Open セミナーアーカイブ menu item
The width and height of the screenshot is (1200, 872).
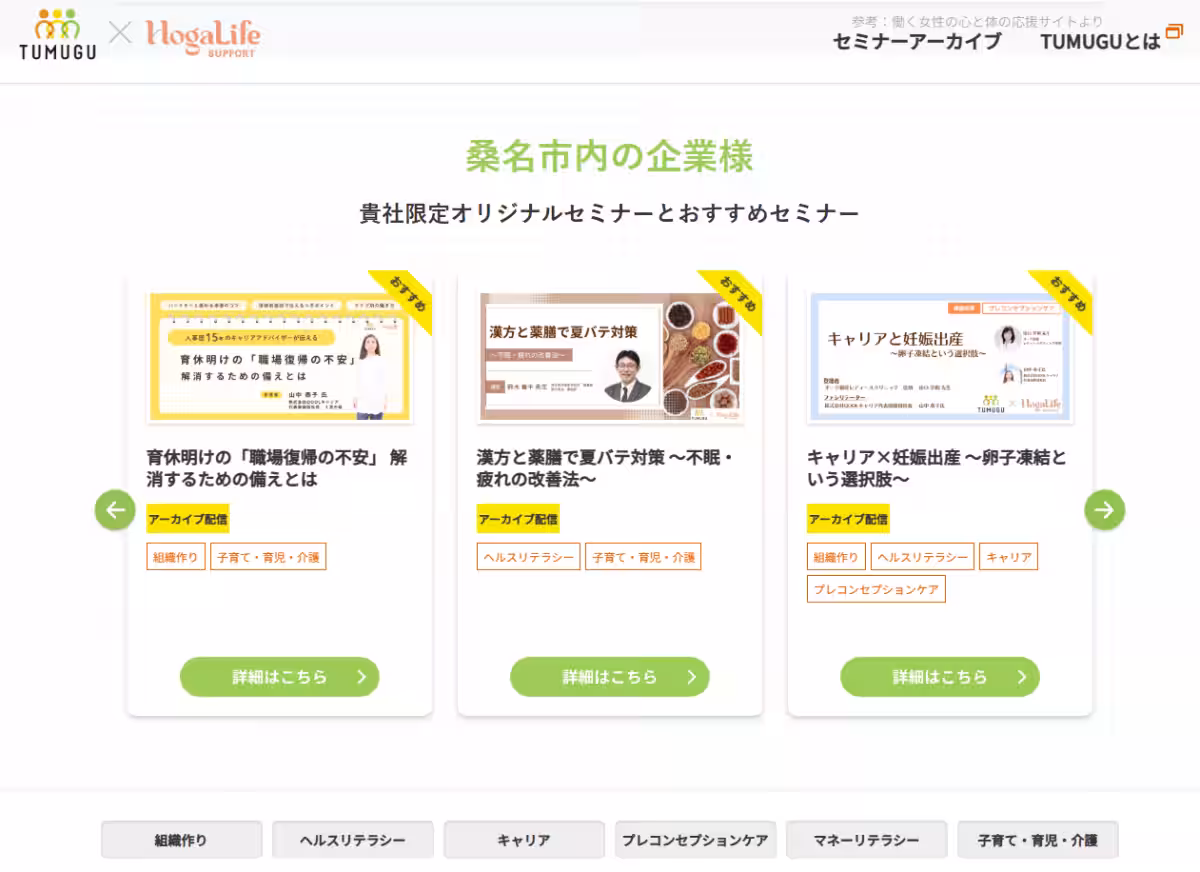pyautogui.click(x=917, y=41)
